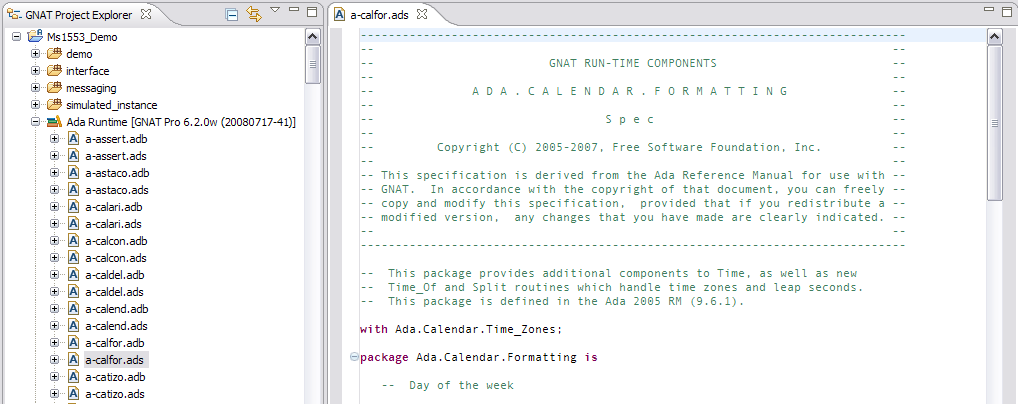Collapse the Ada Runtime node
This screenshot has width=1018, height=404.
pos(36,121)
